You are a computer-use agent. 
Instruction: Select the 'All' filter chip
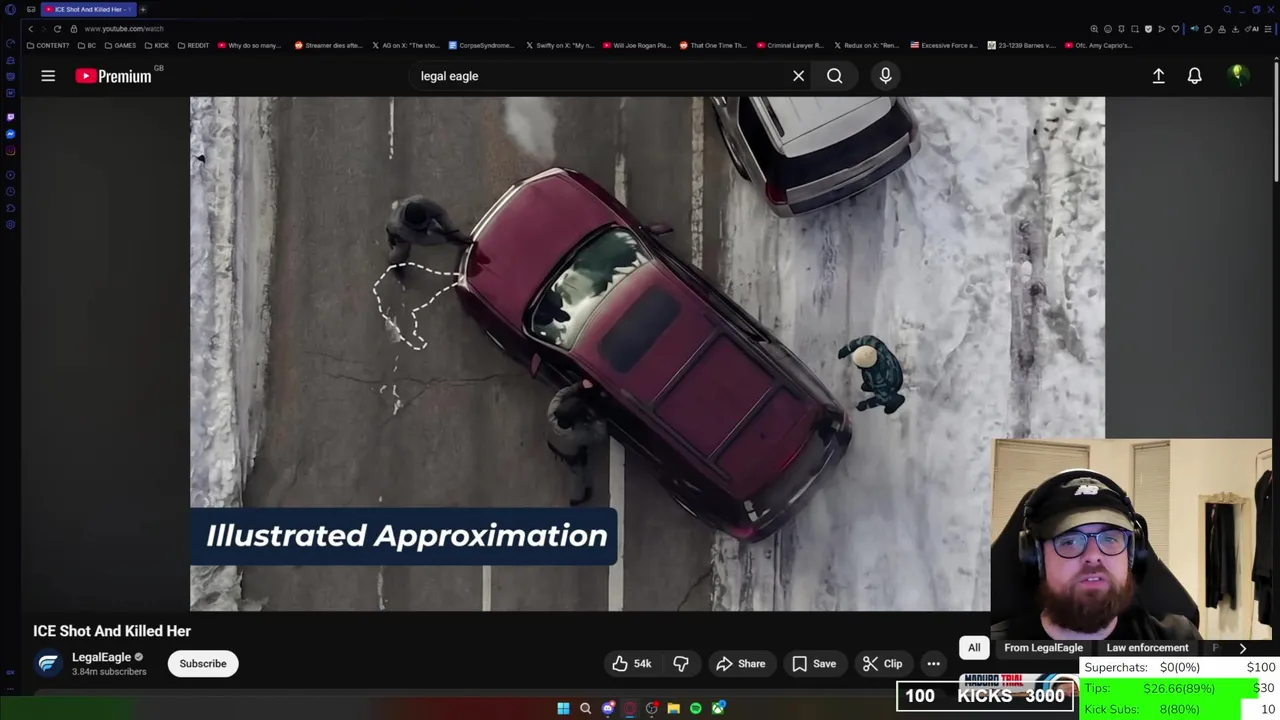tap(974, 648)
